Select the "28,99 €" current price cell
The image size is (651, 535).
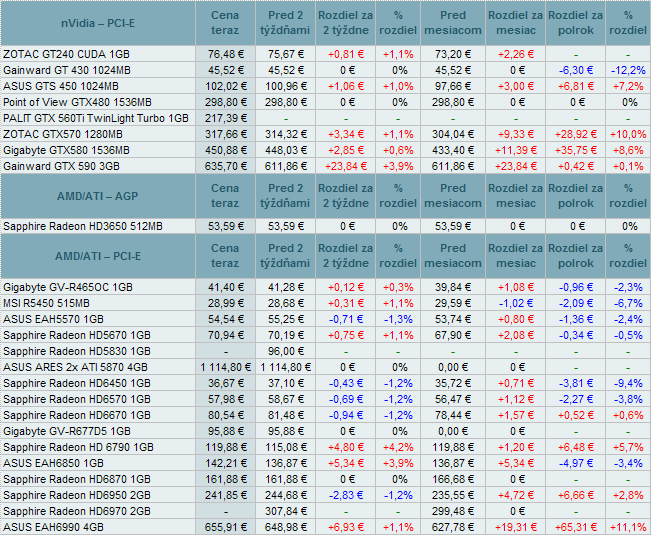pyautogui.click(x=226, y=303)
